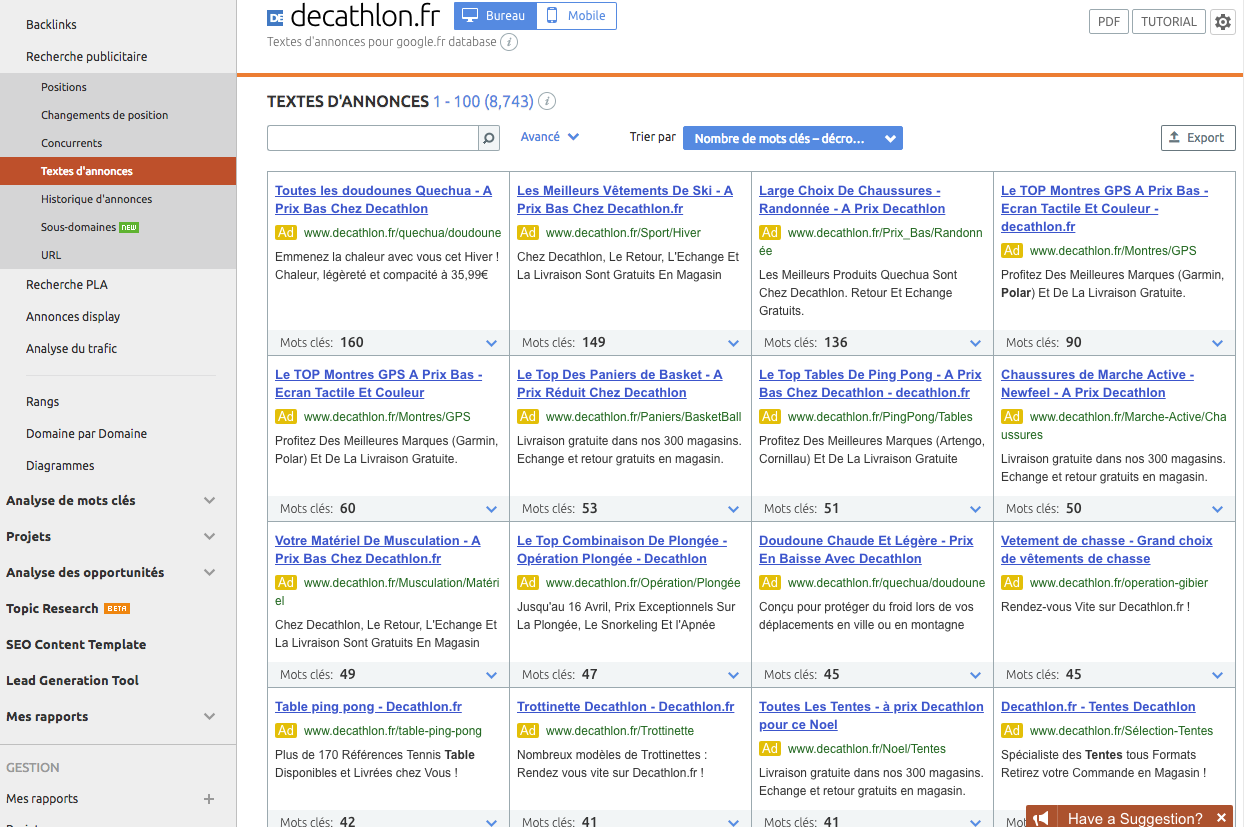Select Concurrents in sidebar menu
This screenshot has width=1244, height=827.
[71, 143]
